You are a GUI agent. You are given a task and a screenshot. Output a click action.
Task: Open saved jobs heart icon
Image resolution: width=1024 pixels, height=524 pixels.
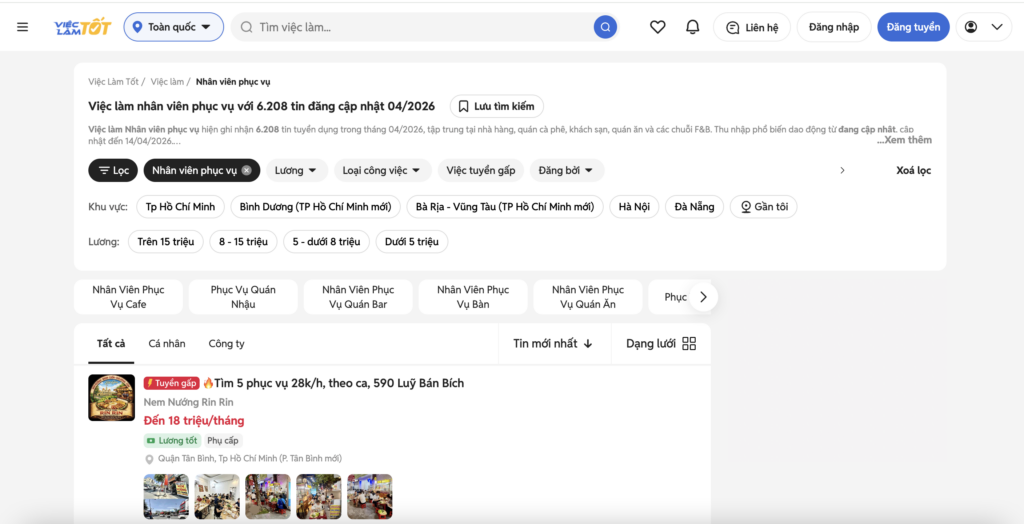[658, 27]
